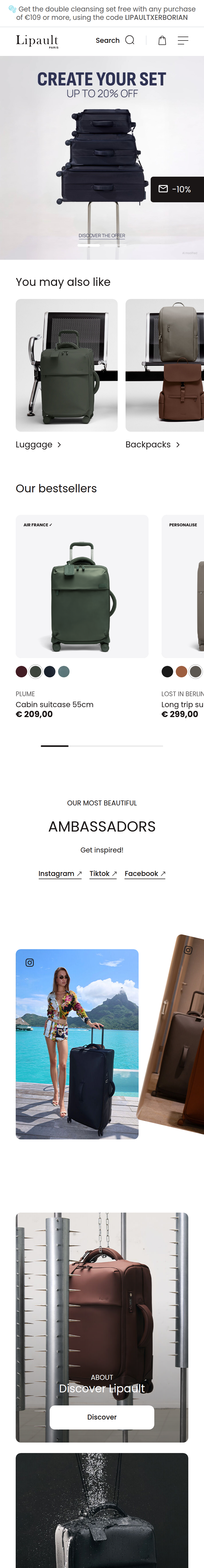Viewport: 204px width, 1568px height.
Task: Open the Tiktok ambassadors link
Action: coord(103,873)
